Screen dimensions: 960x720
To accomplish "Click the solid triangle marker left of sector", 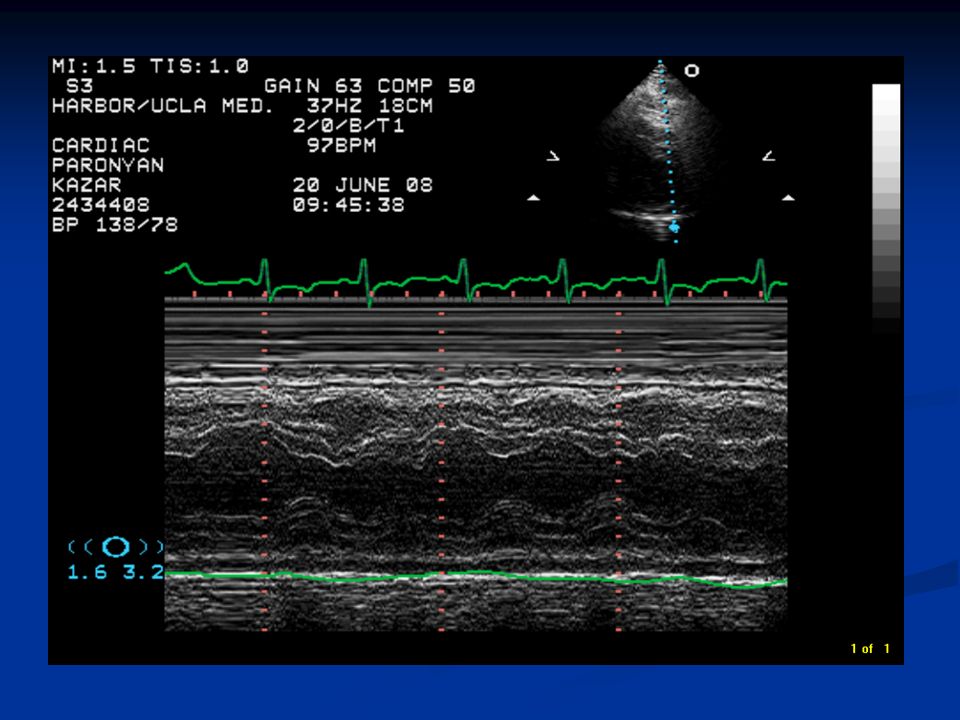I will pyautogui.click(x=534, y=198).
